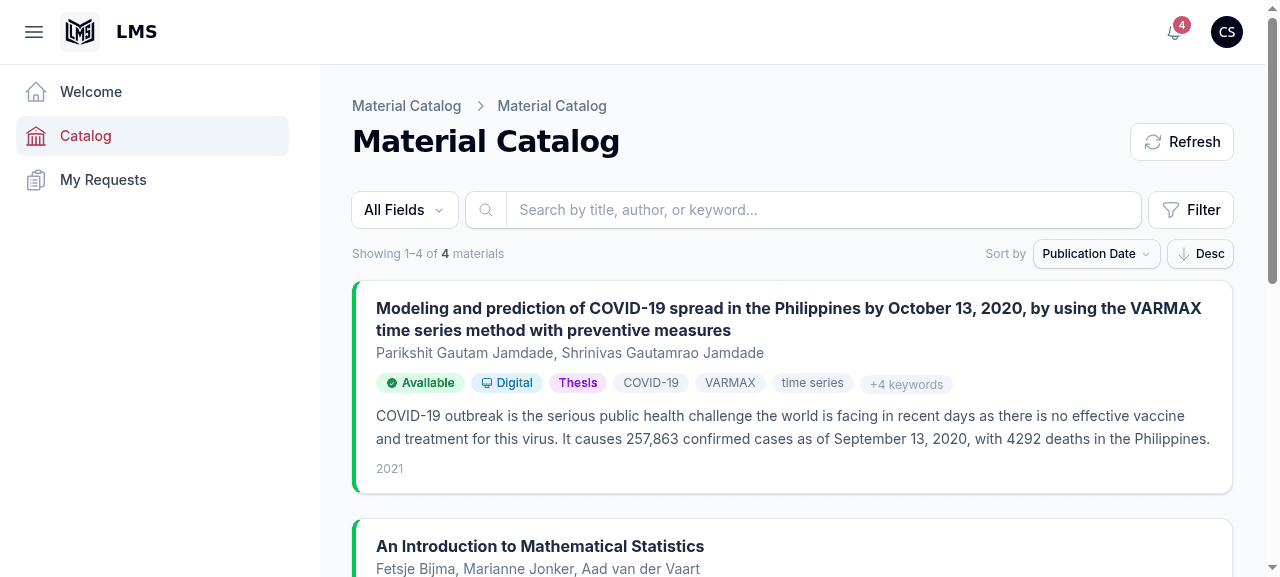
Task: Click the Showing 1–4 of 4 materials text
Action: (428, 254)
